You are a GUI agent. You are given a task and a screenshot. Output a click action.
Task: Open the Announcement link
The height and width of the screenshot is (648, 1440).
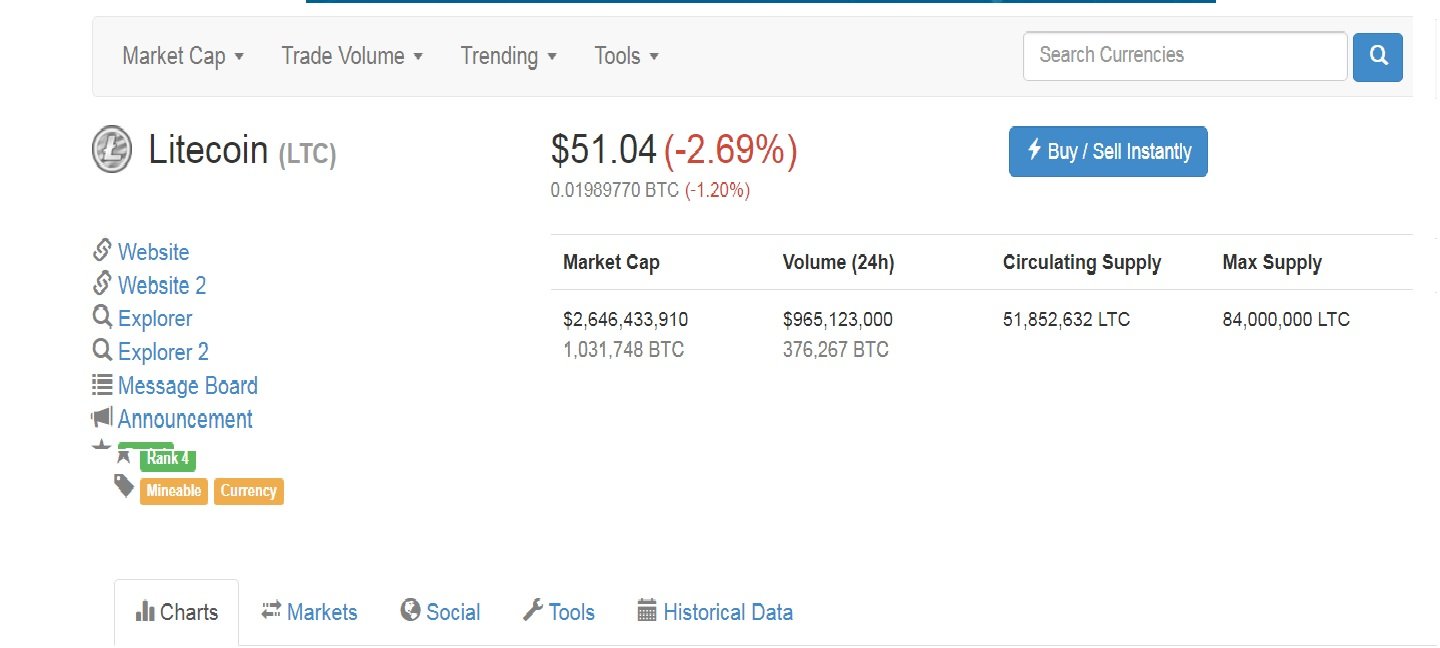click(x=185, y=419)
